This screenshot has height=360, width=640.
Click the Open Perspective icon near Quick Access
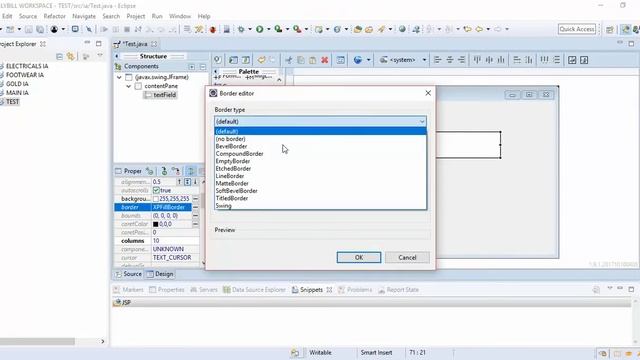(x=610, y=29)
